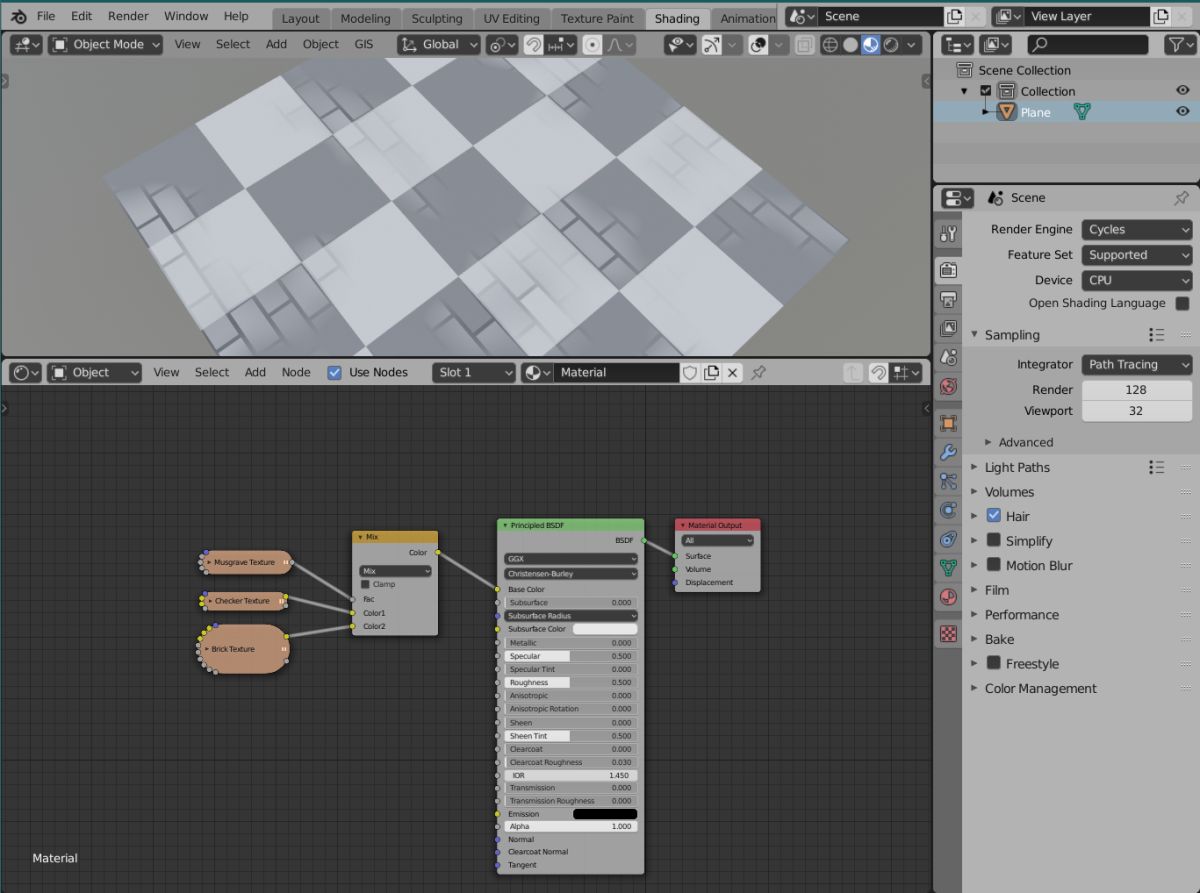Hide the Plane object in outliner

point(1182,112)
